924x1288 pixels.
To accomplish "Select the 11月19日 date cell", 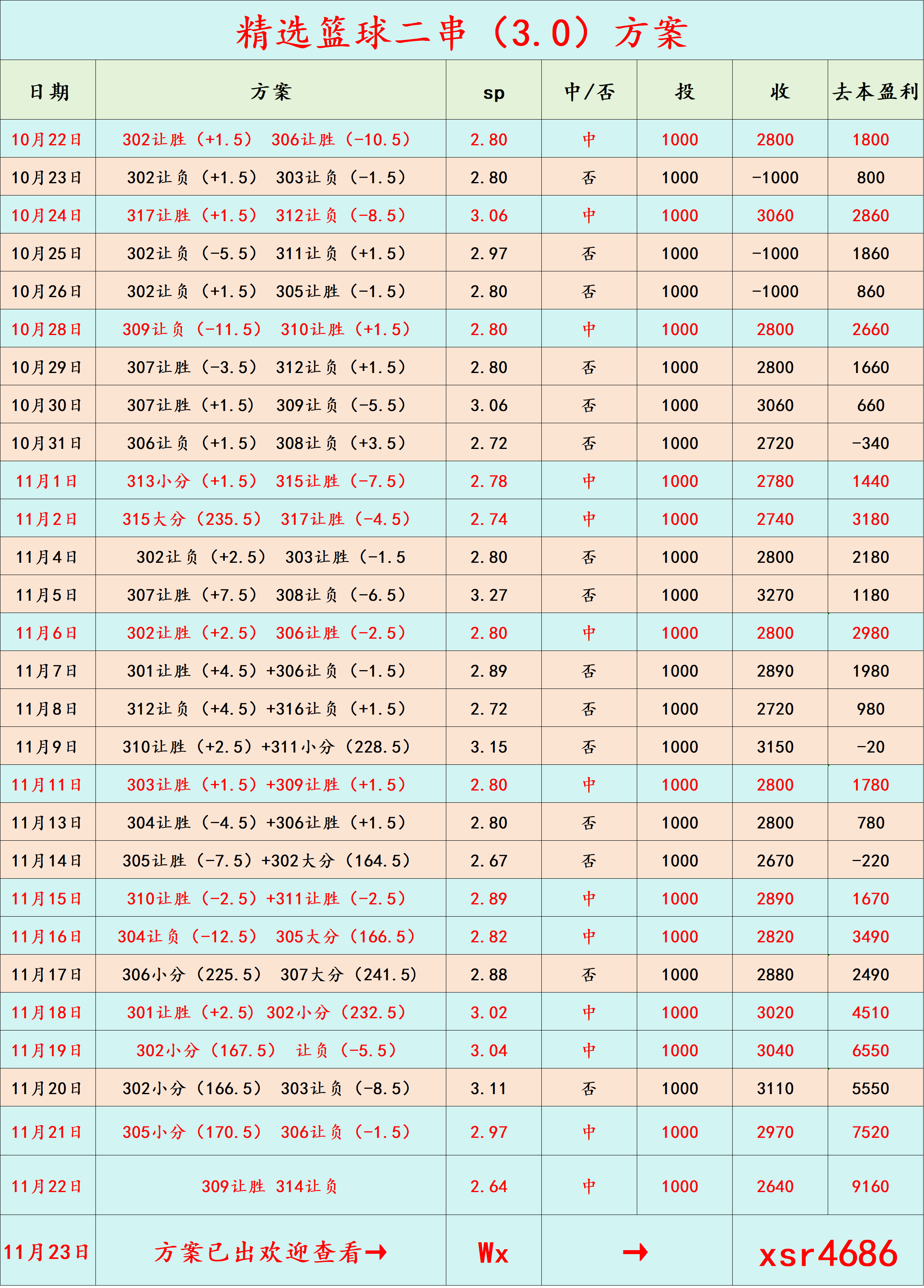I will pos(47,1050).
